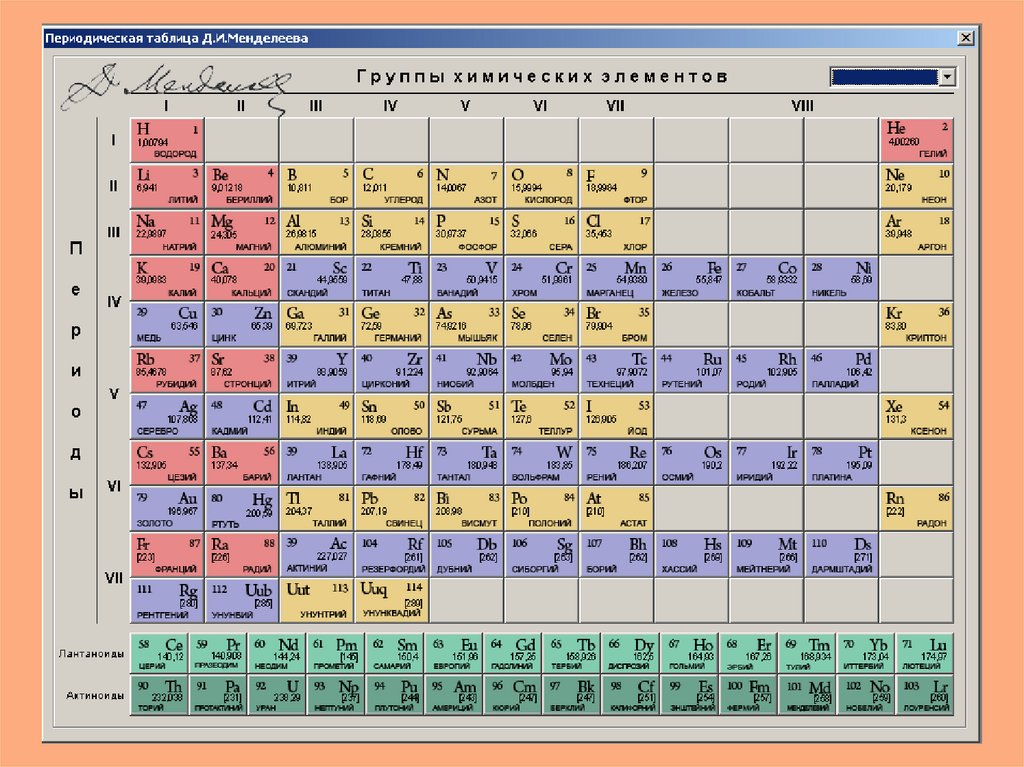The height and width of the screenshot is (767, 1024).
Task: Close the periodic table window
Action: 966,38
